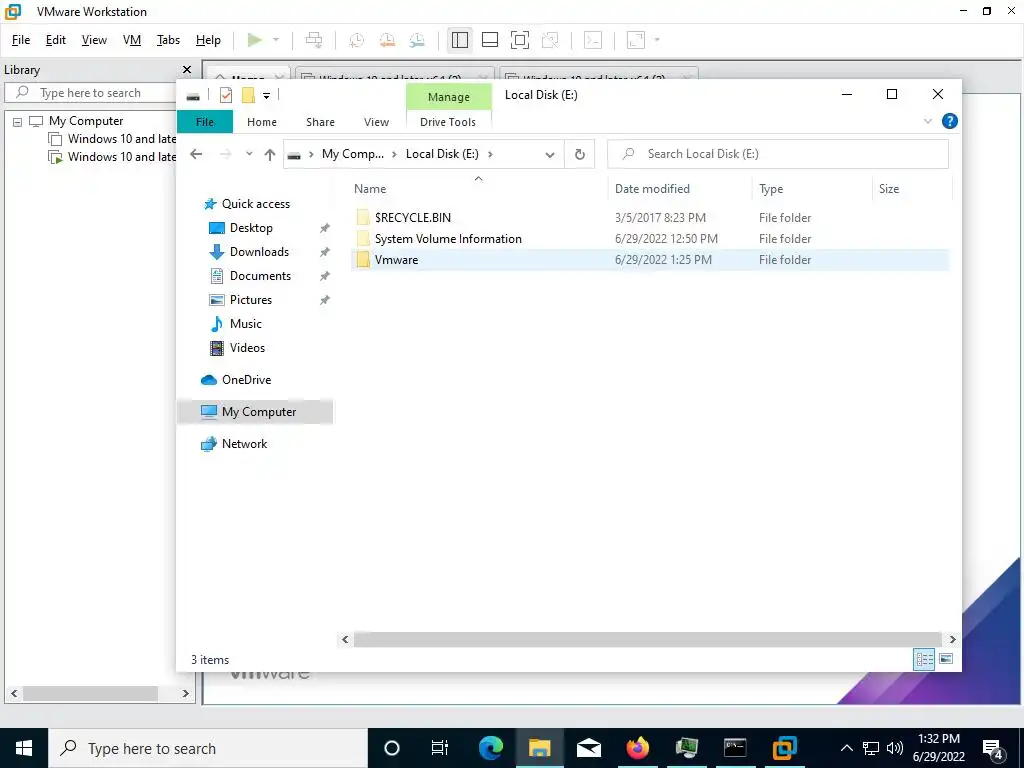Open Command Prompt from taskbar
The image size is (1024, 768).
pyautogui.click(x=735, y=747)
